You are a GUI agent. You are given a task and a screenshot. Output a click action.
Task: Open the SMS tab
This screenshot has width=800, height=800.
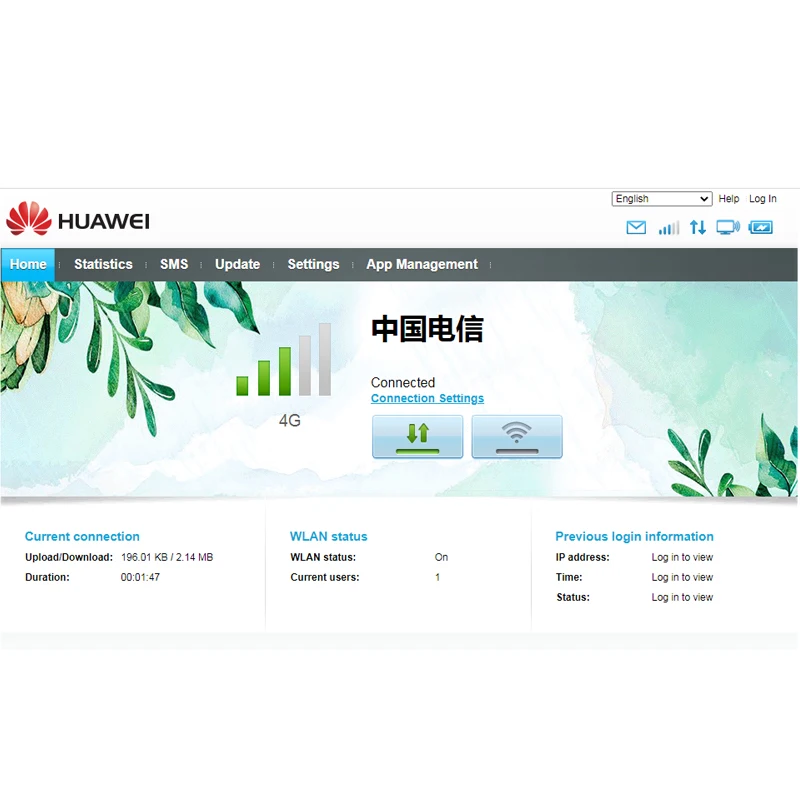click(x=174, y=264)
